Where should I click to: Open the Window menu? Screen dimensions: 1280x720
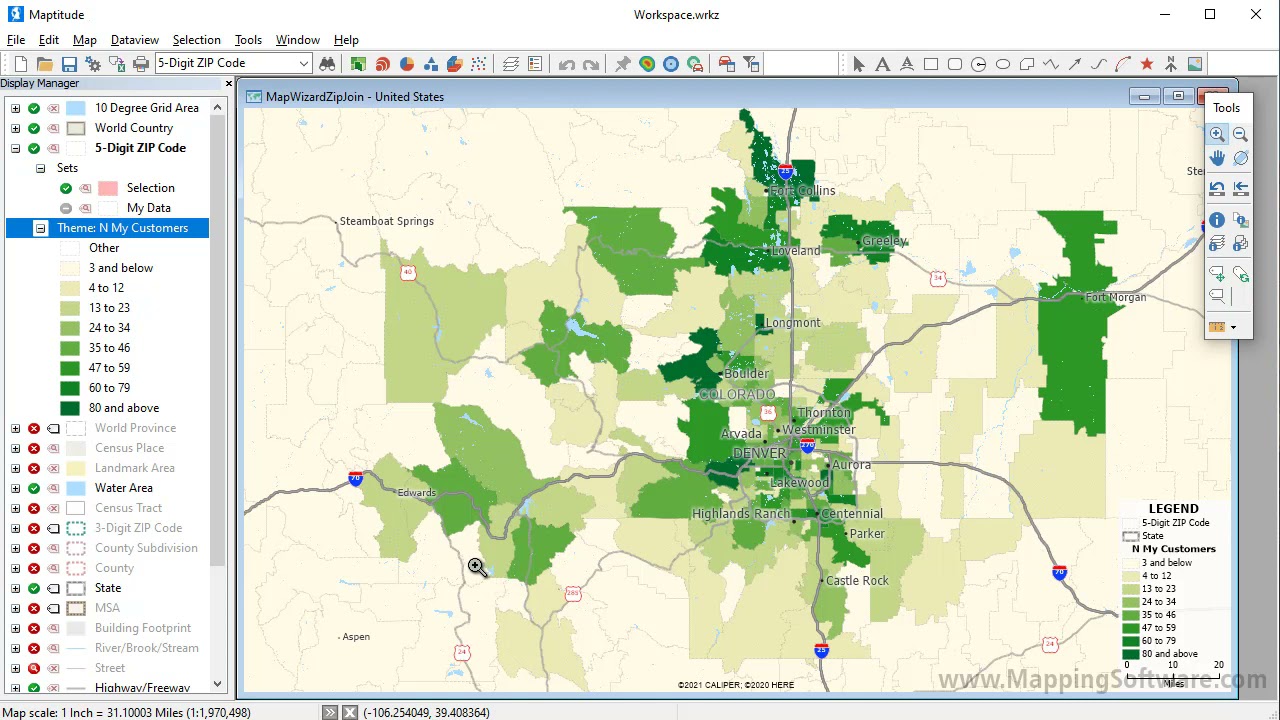[298, 40]
